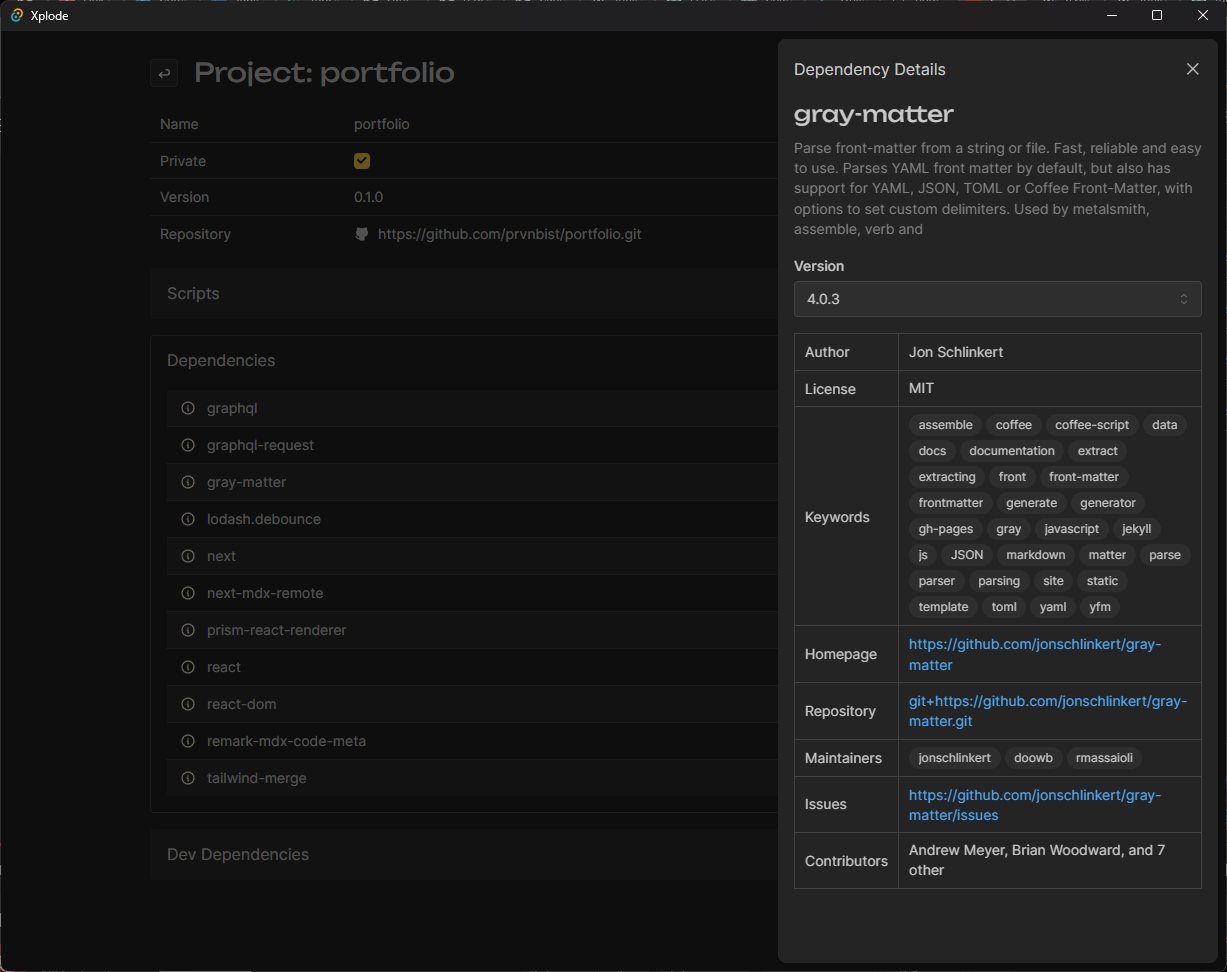
Task: Collapse the Dependencies section header
Action: click(221, 360)
